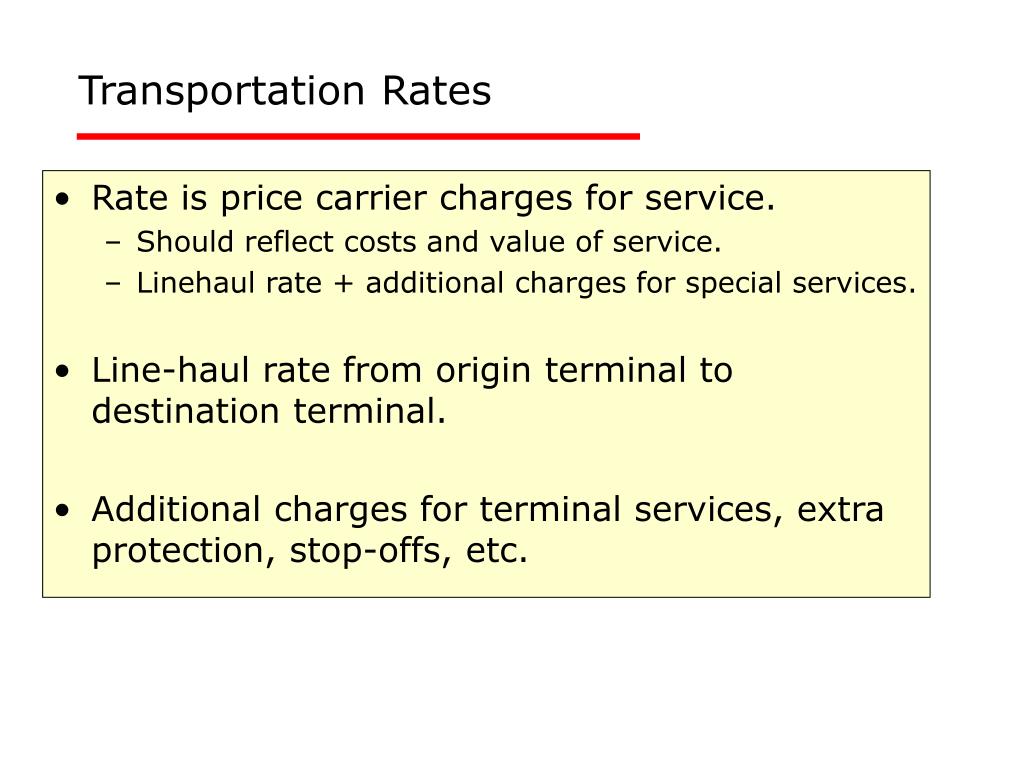Click the bullet dot before 'Rate is price'

coord(62,199)
